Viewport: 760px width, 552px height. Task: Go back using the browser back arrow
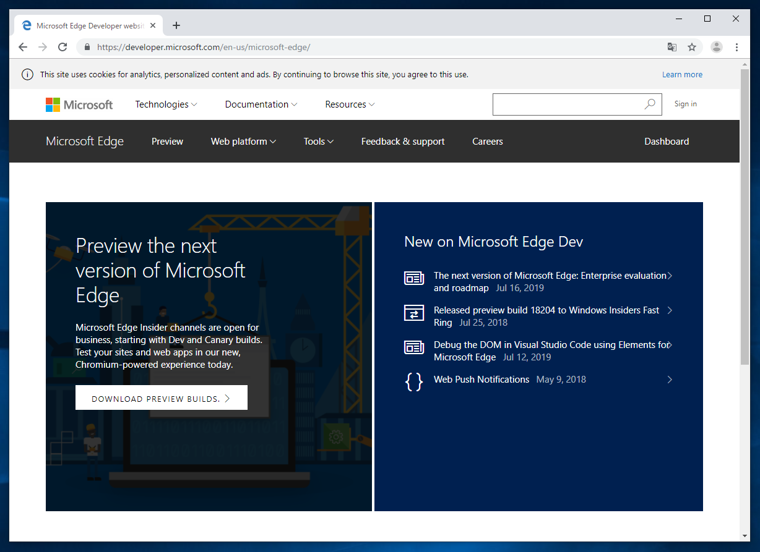[23, 47]
